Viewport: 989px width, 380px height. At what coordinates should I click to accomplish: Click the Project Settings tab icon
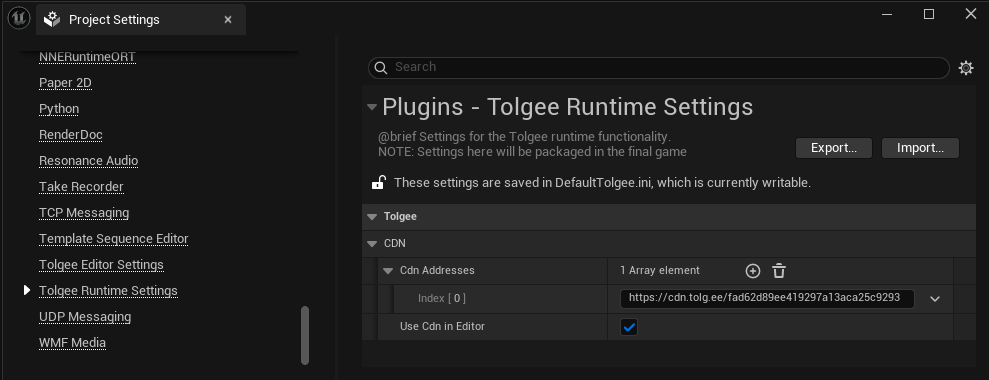[x=52, y=20]
